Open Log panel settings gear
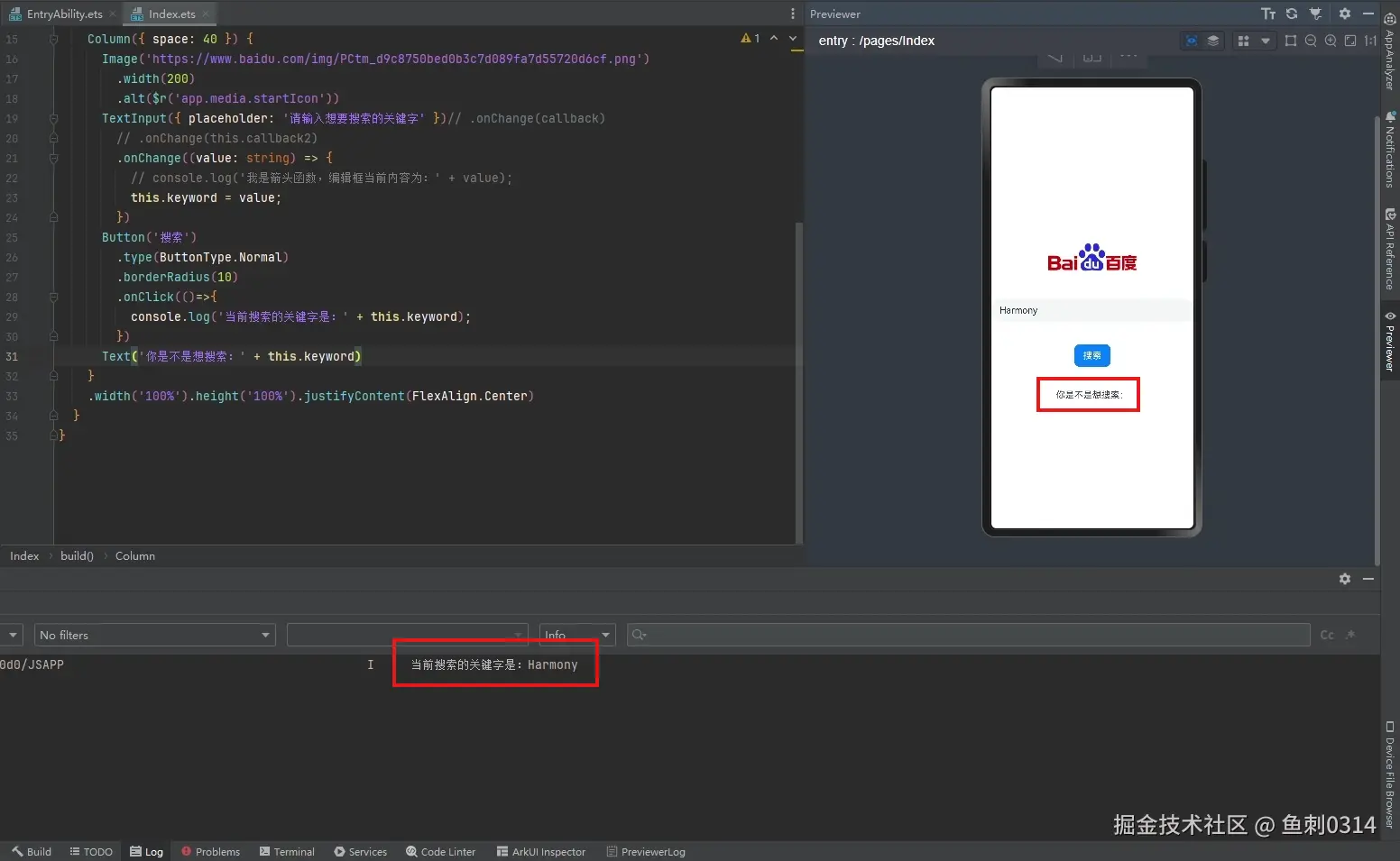The image size is (1400, 861). [x=1345, y=579]
